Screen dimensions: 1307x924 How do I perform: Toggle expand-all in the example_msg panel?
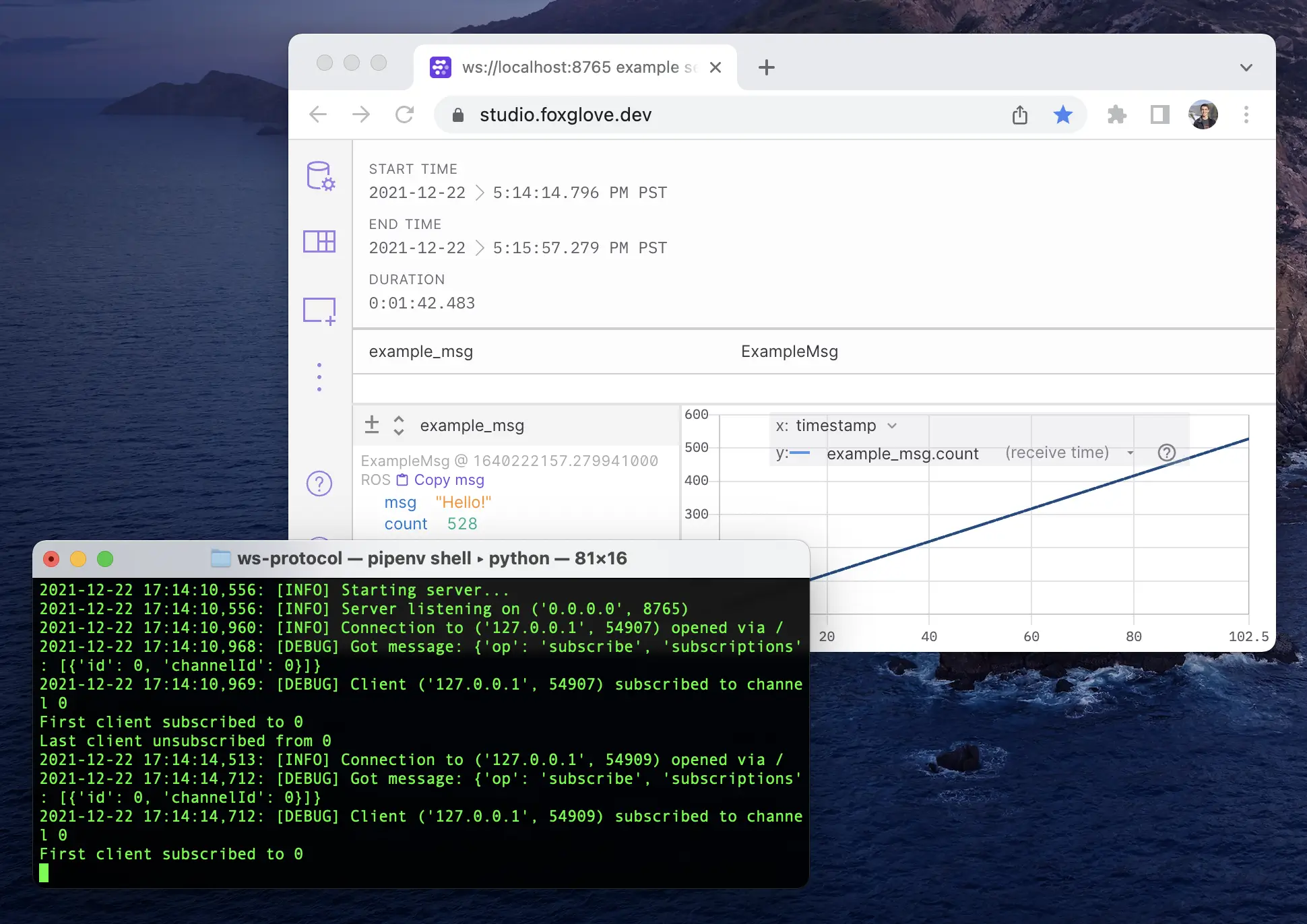pyautogui.click(x=371, y=424)
